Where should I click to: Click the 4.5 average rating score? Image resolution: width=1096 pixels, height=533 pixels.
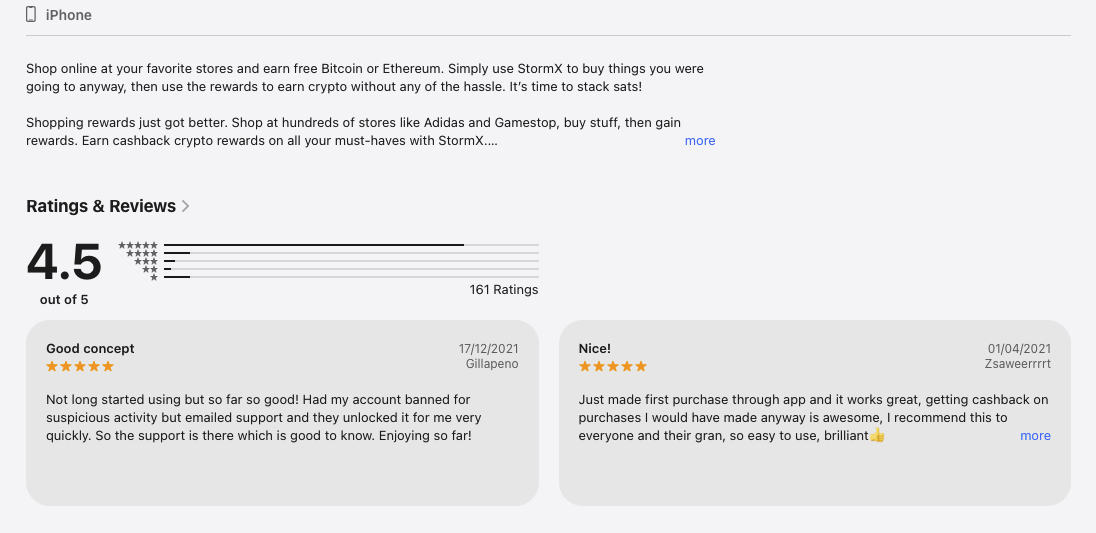[x=64, y=262]
